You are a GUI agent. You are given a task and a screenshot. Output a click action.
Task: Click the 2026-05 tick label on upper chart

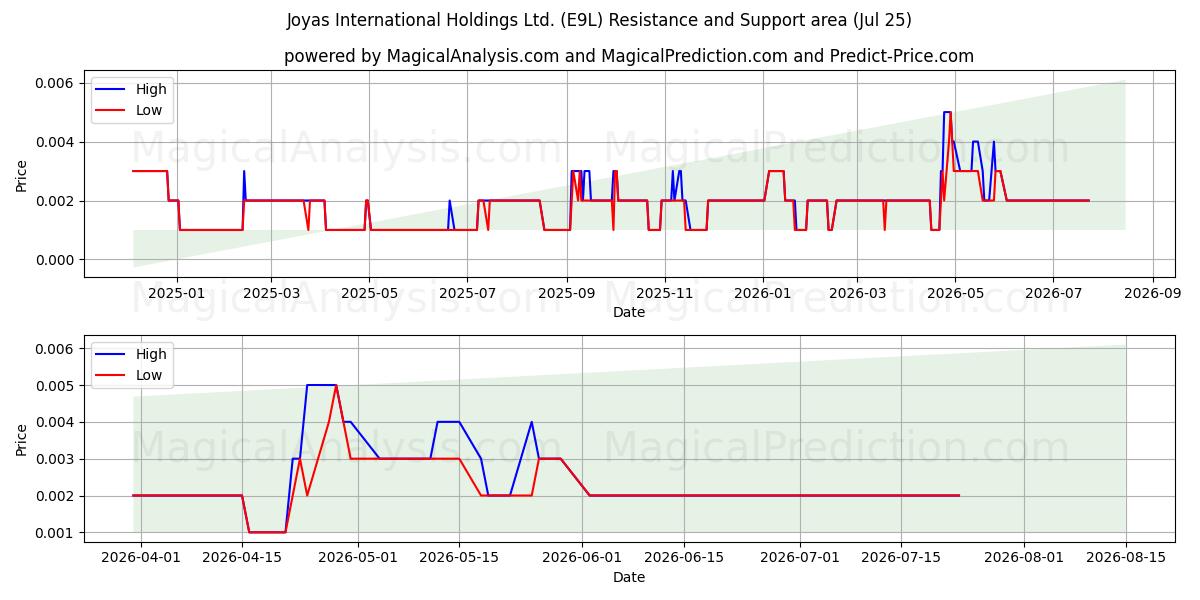[956, 294]
